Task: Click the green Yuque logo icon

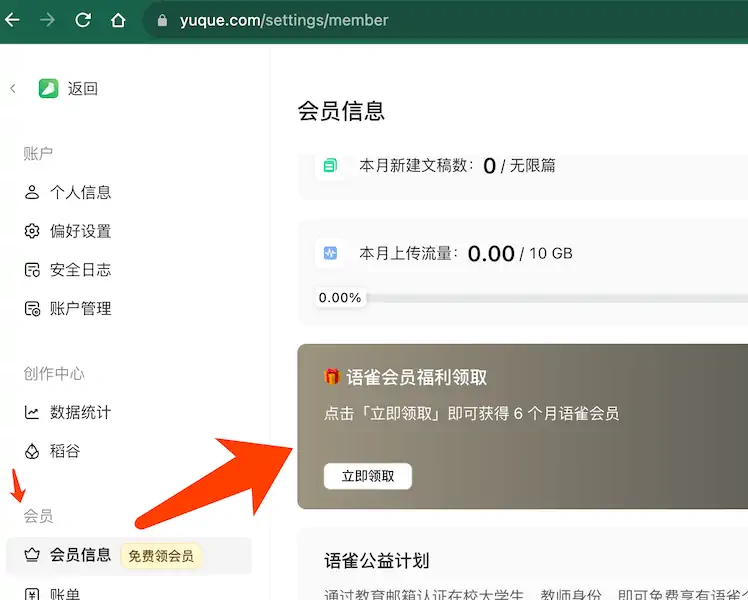Action: [48, 88]
